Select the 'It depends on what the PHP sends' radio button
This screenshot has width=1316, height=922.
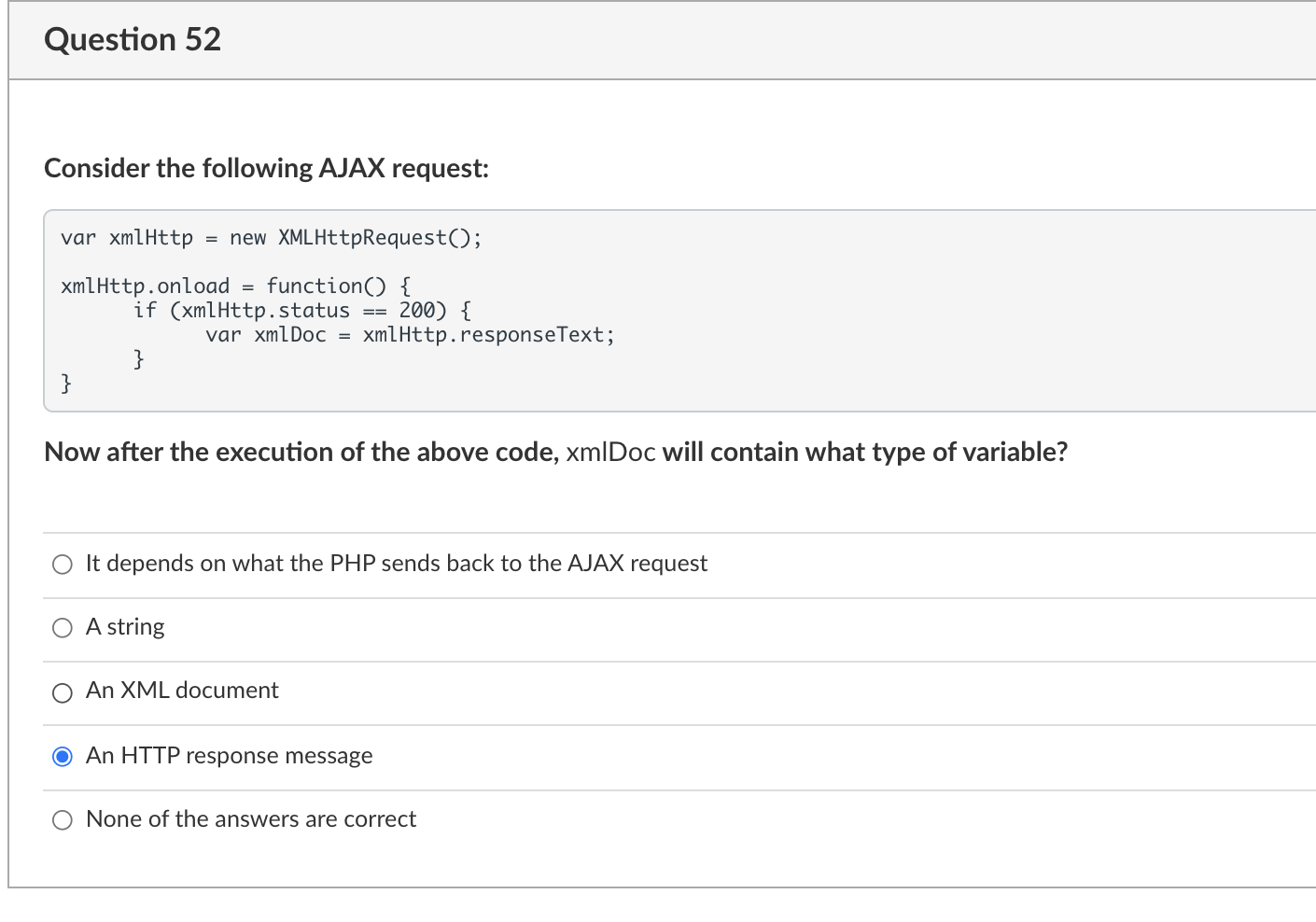(63, 565)
